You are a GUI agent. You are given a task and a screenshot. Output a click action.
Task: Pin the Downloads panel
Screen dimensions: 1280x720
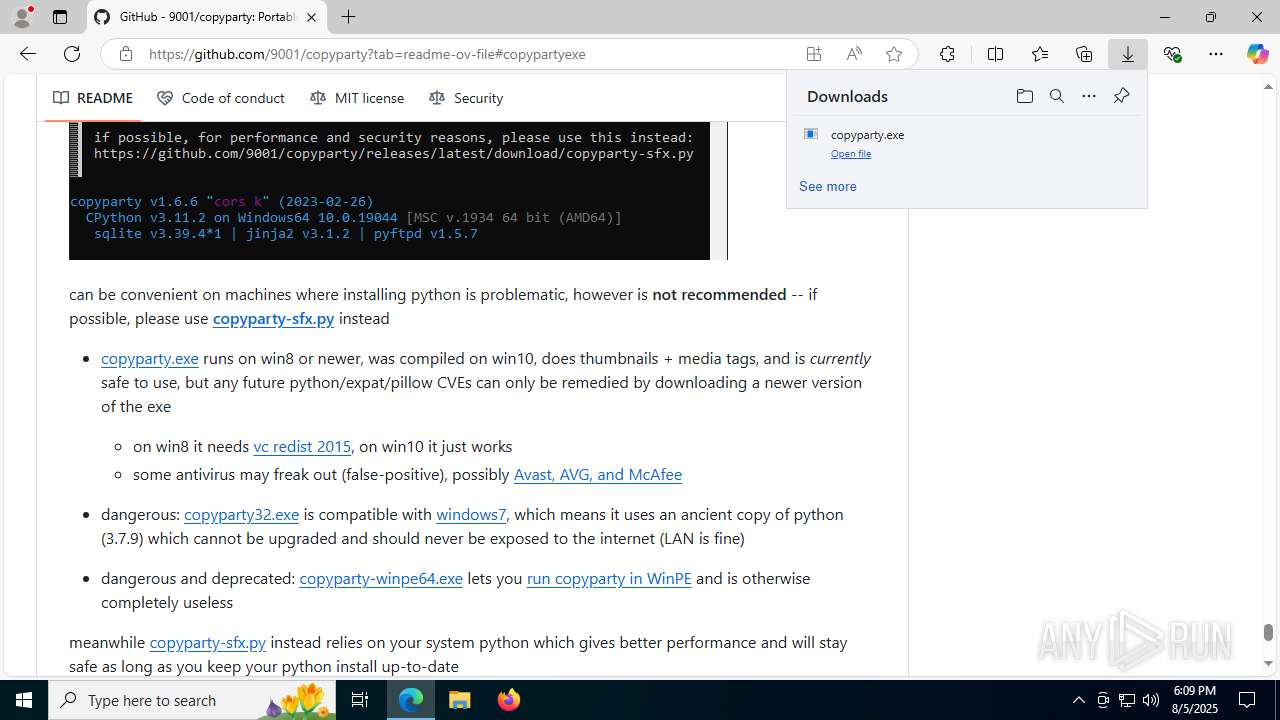click(x=1121, y=96)
